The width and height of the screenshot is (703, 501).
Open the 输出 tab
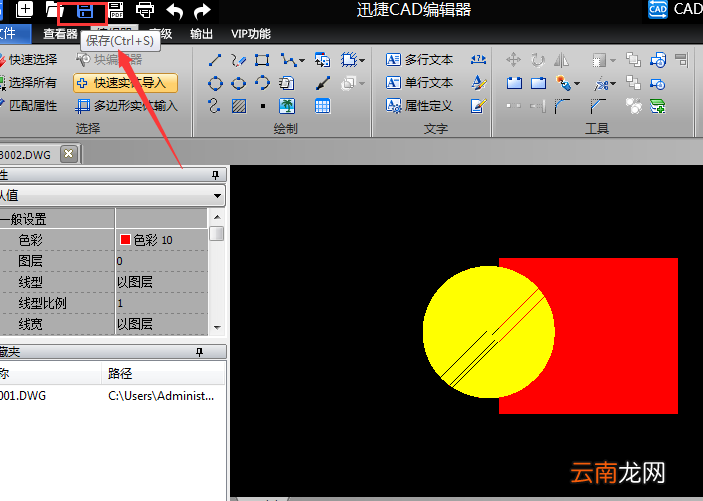[x=201, y=34]
